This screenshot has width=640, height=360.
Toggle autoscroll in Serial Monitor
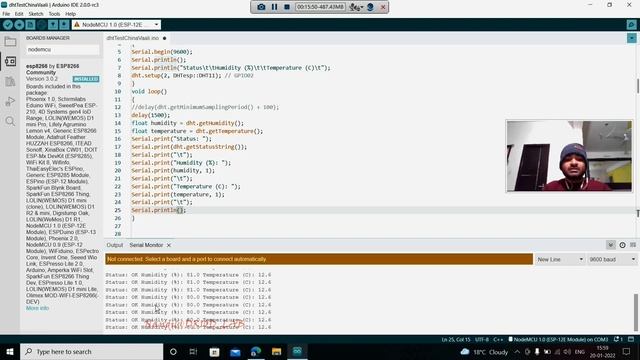point(611,245)
